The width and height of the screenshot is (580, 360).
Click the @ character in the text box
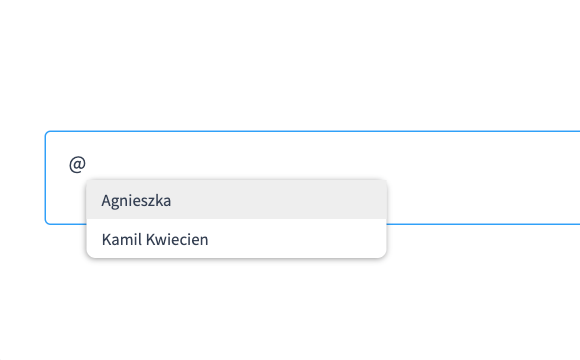click(x=77, y=165)
